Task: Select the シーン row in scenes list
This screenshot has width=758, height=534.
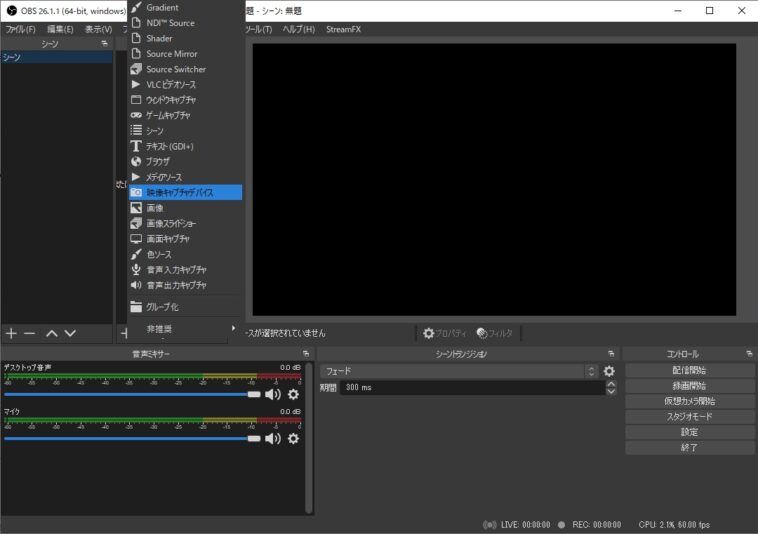Action: pyautogui.click(x=57, y=58)
